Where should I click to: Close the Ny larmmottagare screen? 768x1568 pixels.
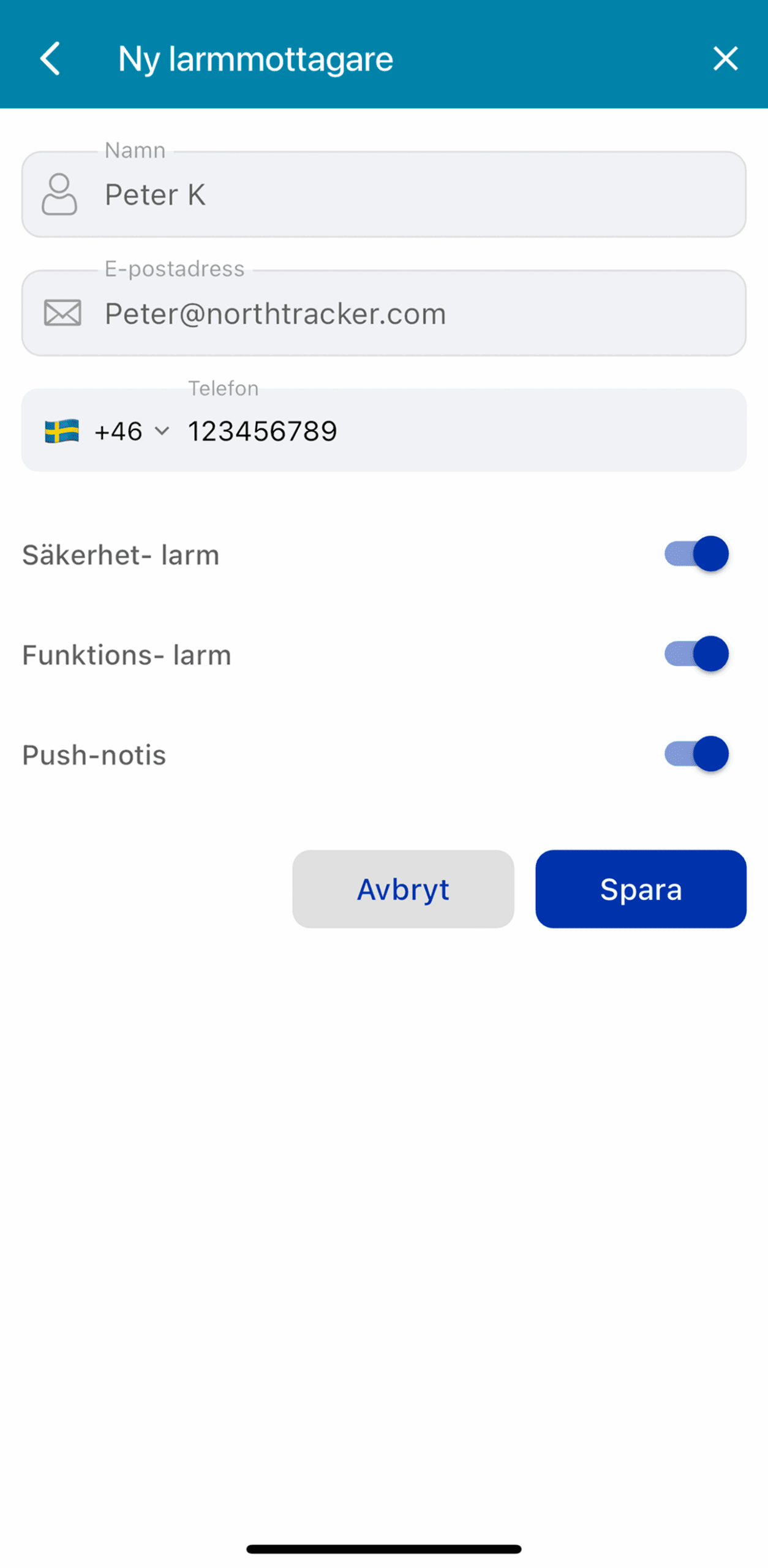pos(725,59)
